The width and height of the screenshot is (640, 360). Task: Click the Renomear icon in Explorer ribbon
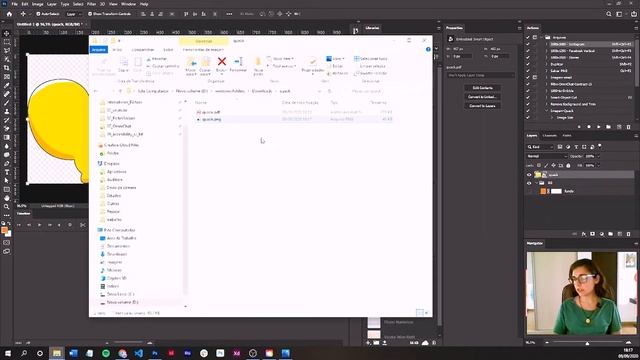pyautogui.click(x=238, y=62)
